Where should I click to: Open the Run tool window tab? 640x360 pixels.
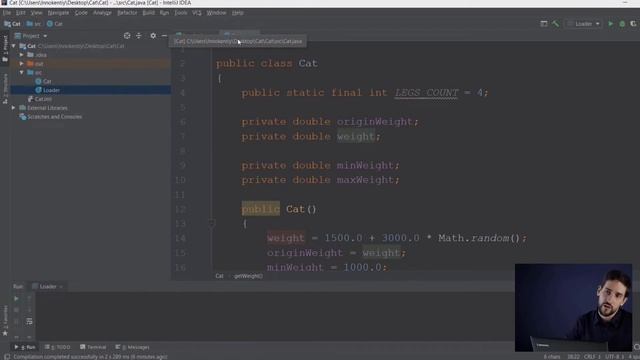[x=25, y=347]
